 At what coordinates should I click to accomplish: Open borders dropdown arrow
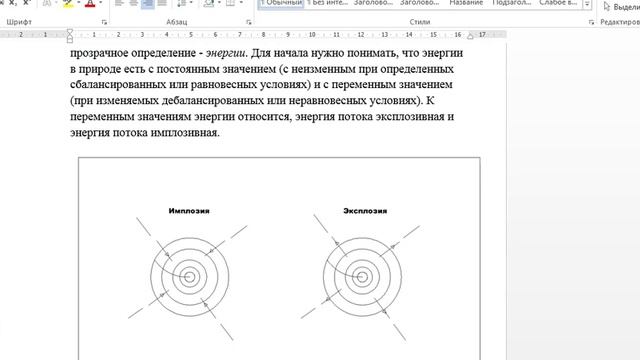tap(241, 3)
